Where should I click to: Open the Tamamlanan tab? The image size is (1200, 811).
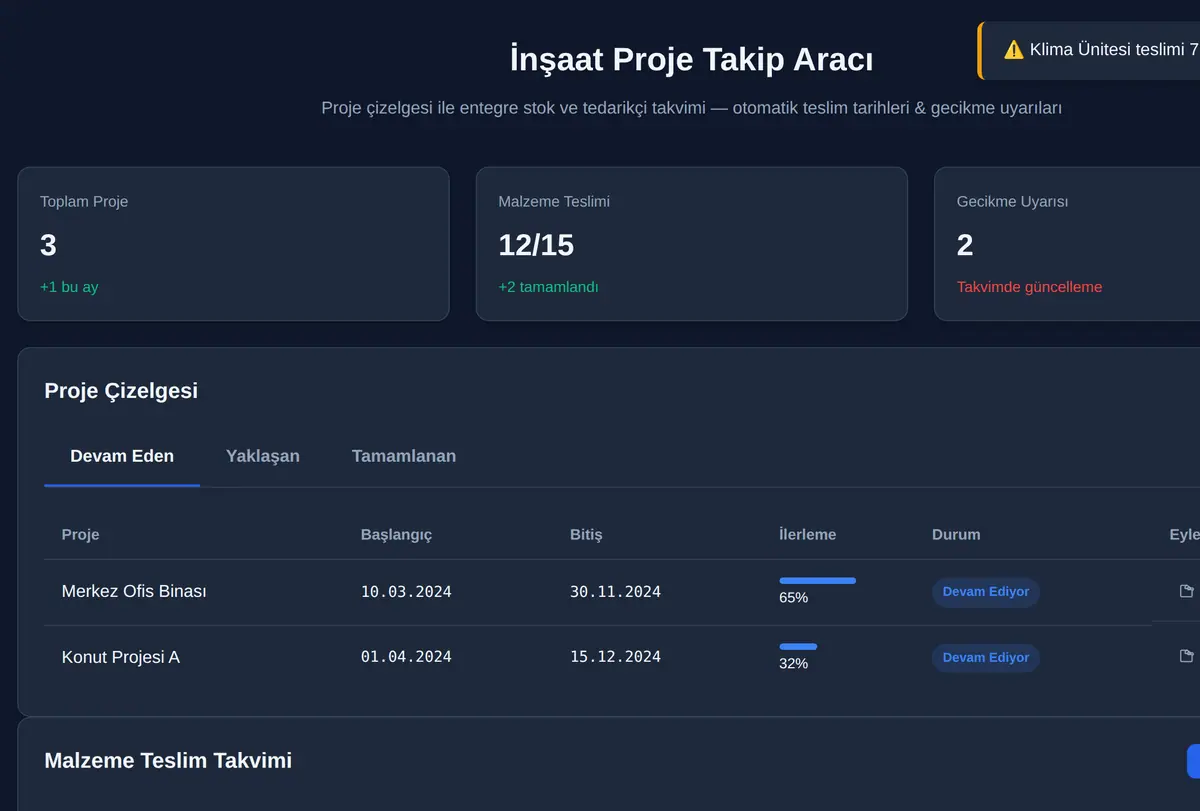tap(404, 456)
